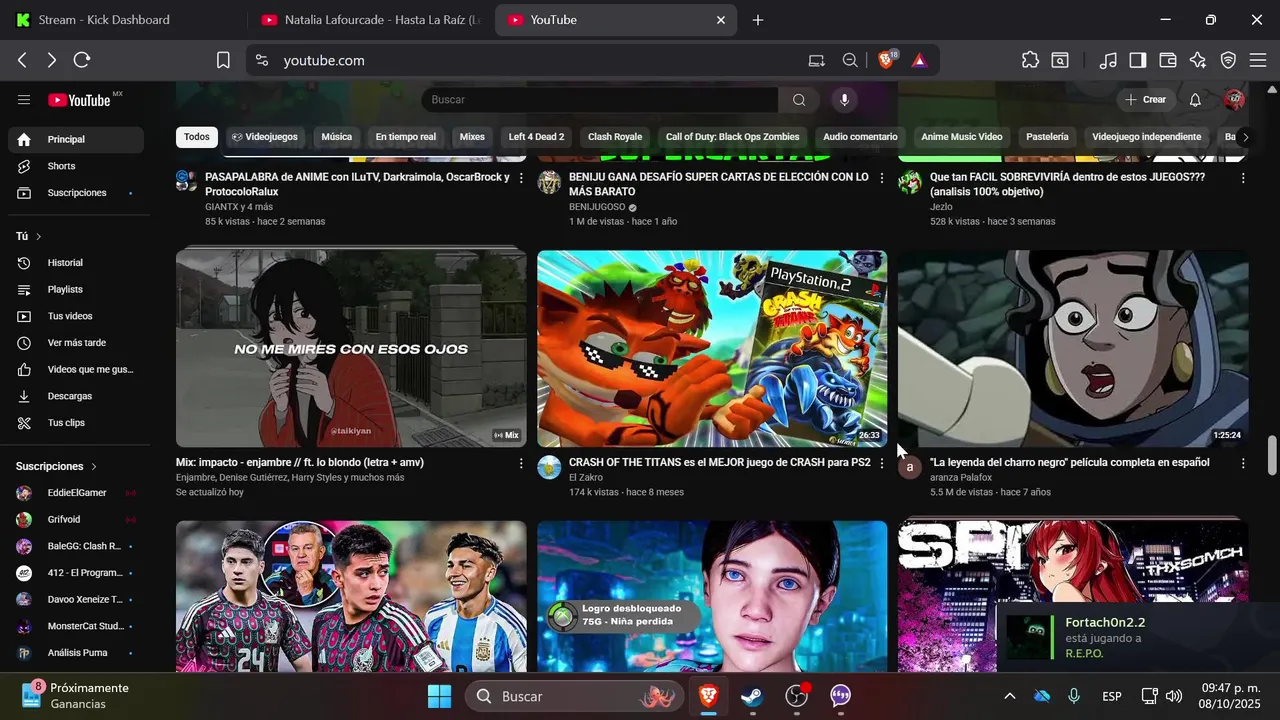Open La leyenda del charro negro thumbnail
This screenshot has height=720, width=1280.
1073,348
